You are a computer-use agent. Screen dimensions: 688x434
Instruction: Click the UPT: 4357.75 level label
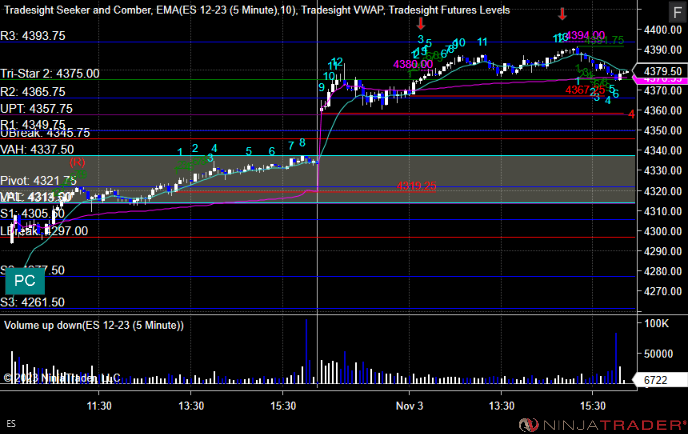point(36,109)
